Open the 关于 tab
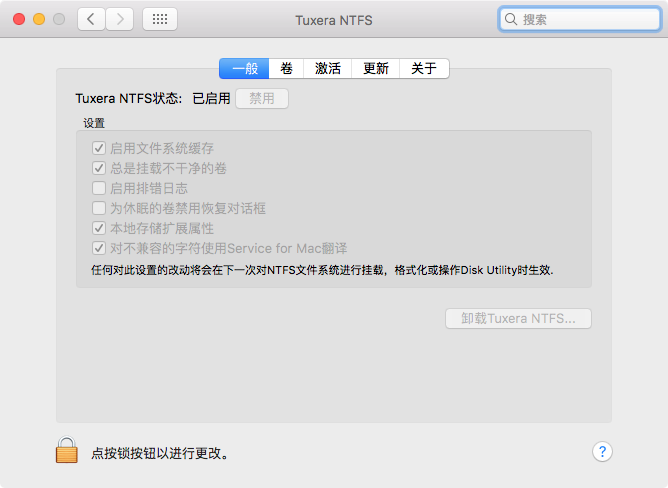 [x=424, y=69]
